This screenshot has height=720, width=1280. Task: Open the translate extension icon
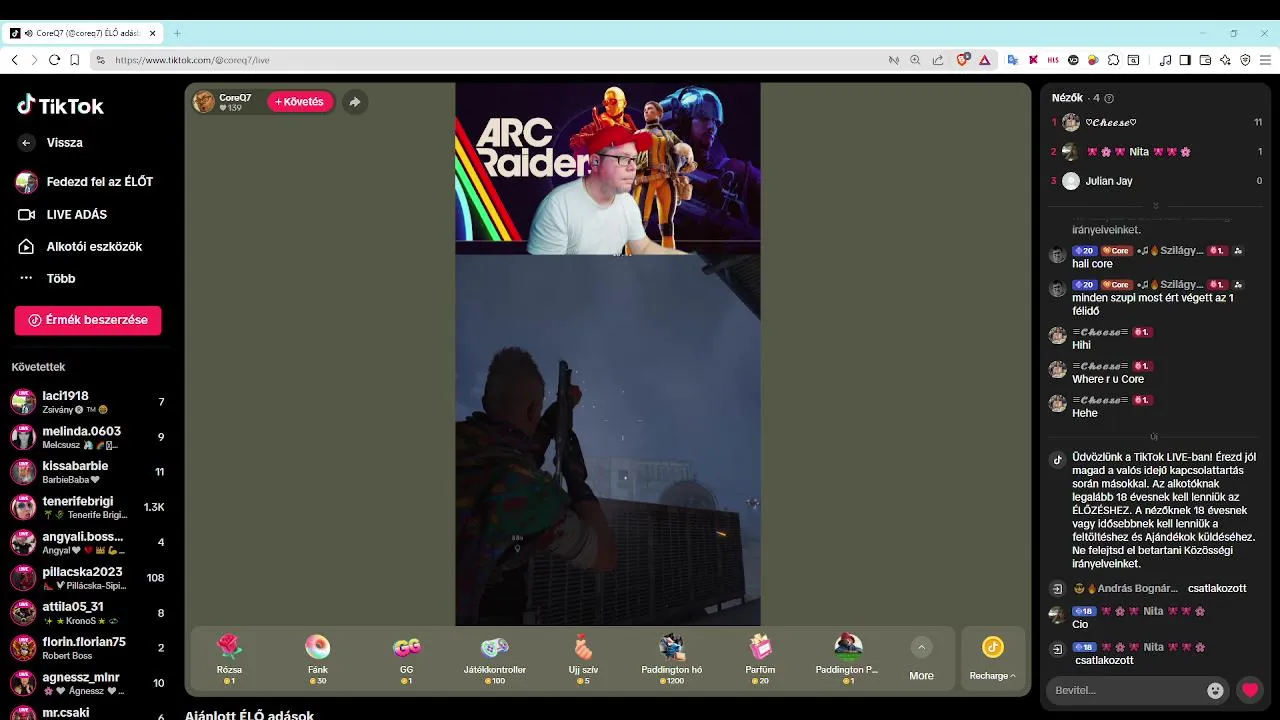click(1012, 60)
